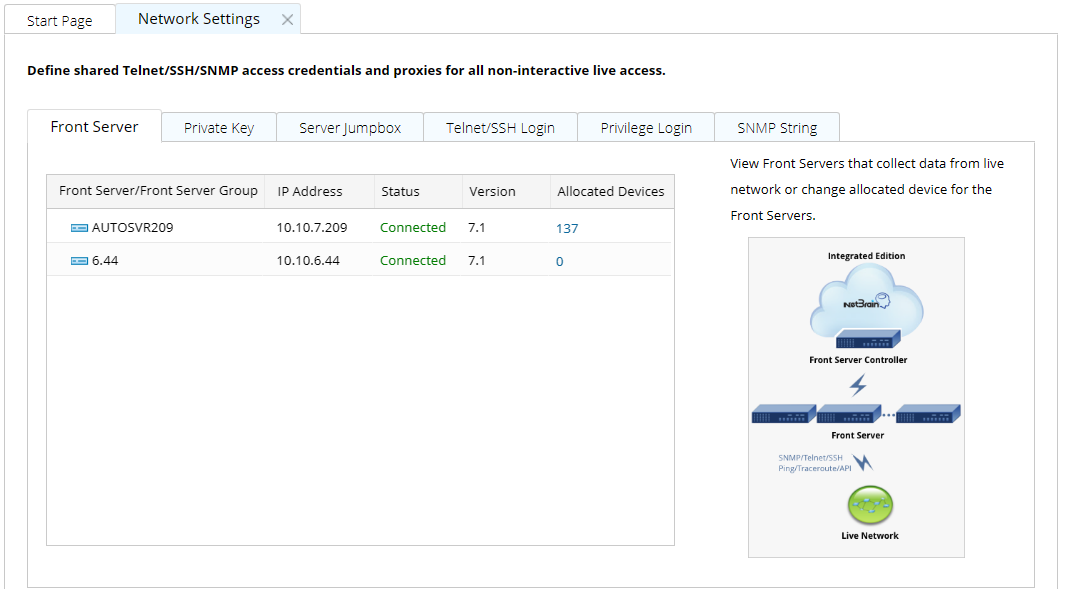Viewport: 1065px width, 589px height.
Task: Open allocated devices link showing 137
Action: 567,228
